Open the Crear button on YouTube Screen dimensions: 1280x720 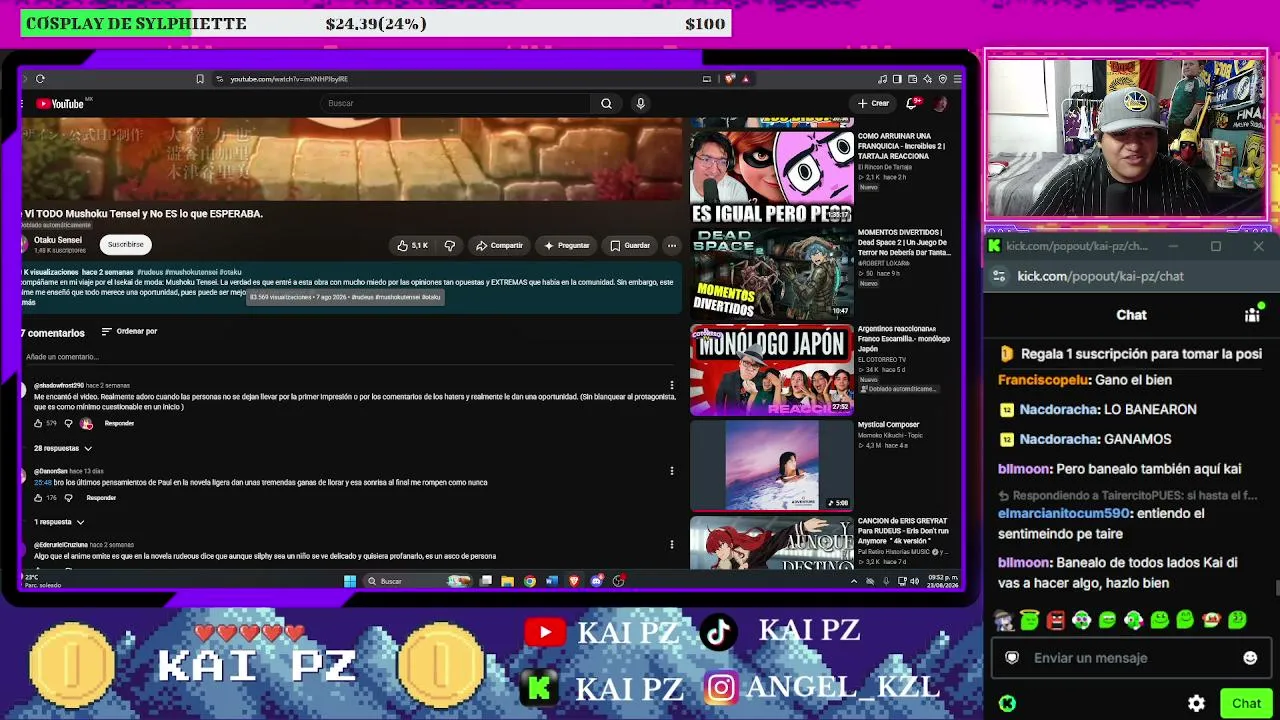(x=873, y=103)
